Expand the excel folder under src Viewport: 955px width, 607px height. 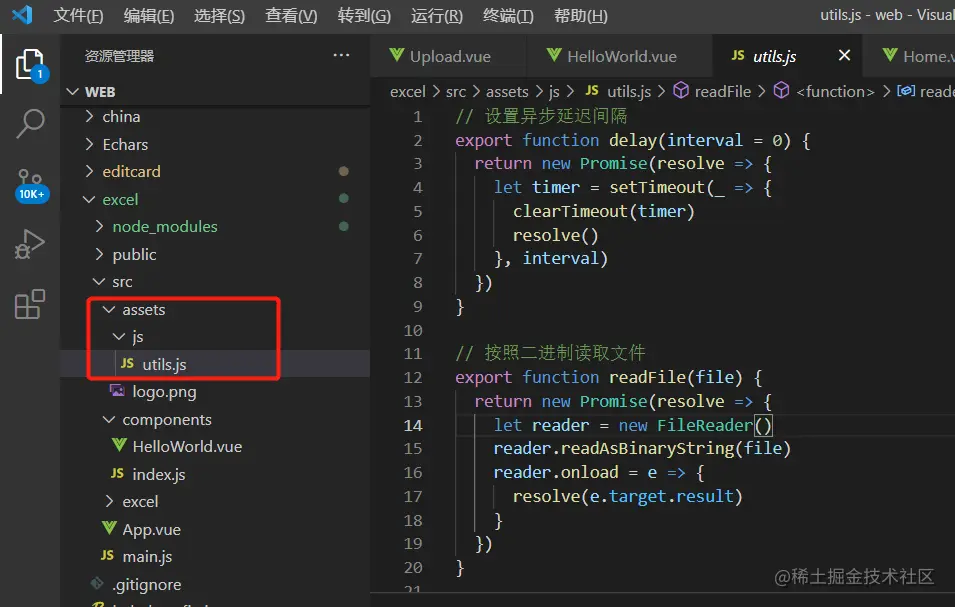tap(110, 501)
